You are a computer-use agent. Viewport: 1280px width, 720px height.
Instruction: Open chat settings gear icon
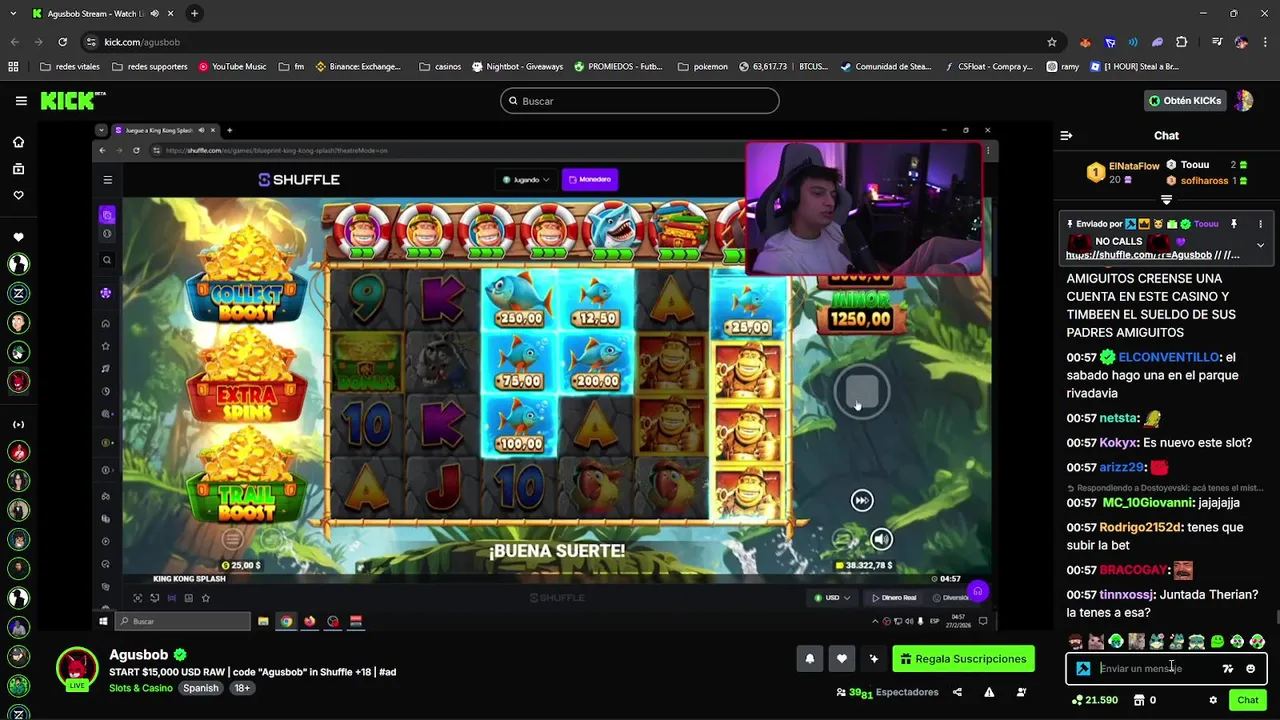(1213, 700)
